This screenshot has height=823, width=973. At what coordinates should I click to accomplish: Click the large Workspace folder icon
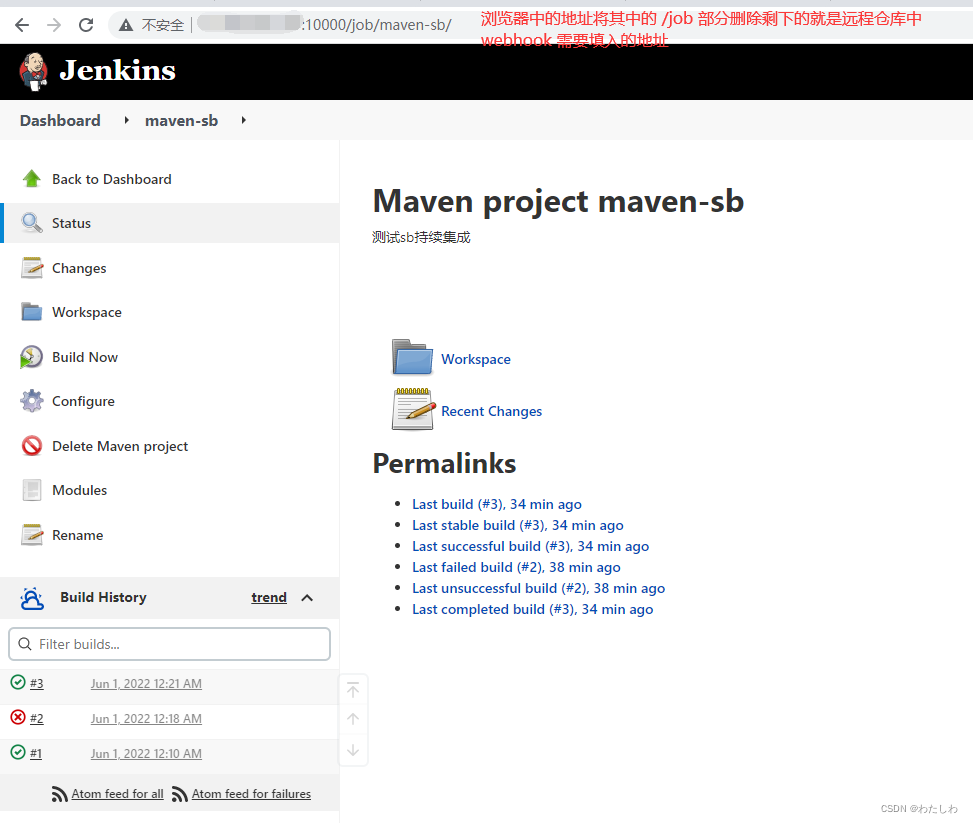(412, 357)
